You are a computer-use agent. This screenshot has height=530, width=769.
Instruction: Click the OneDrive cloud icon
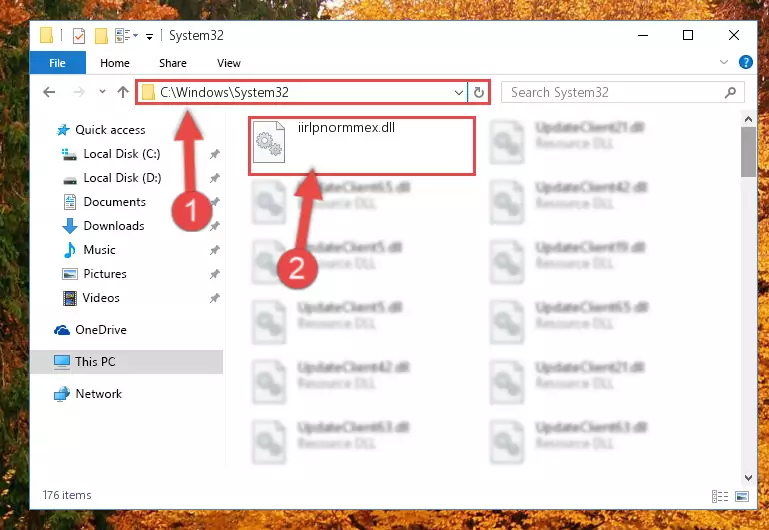[62, 330]
